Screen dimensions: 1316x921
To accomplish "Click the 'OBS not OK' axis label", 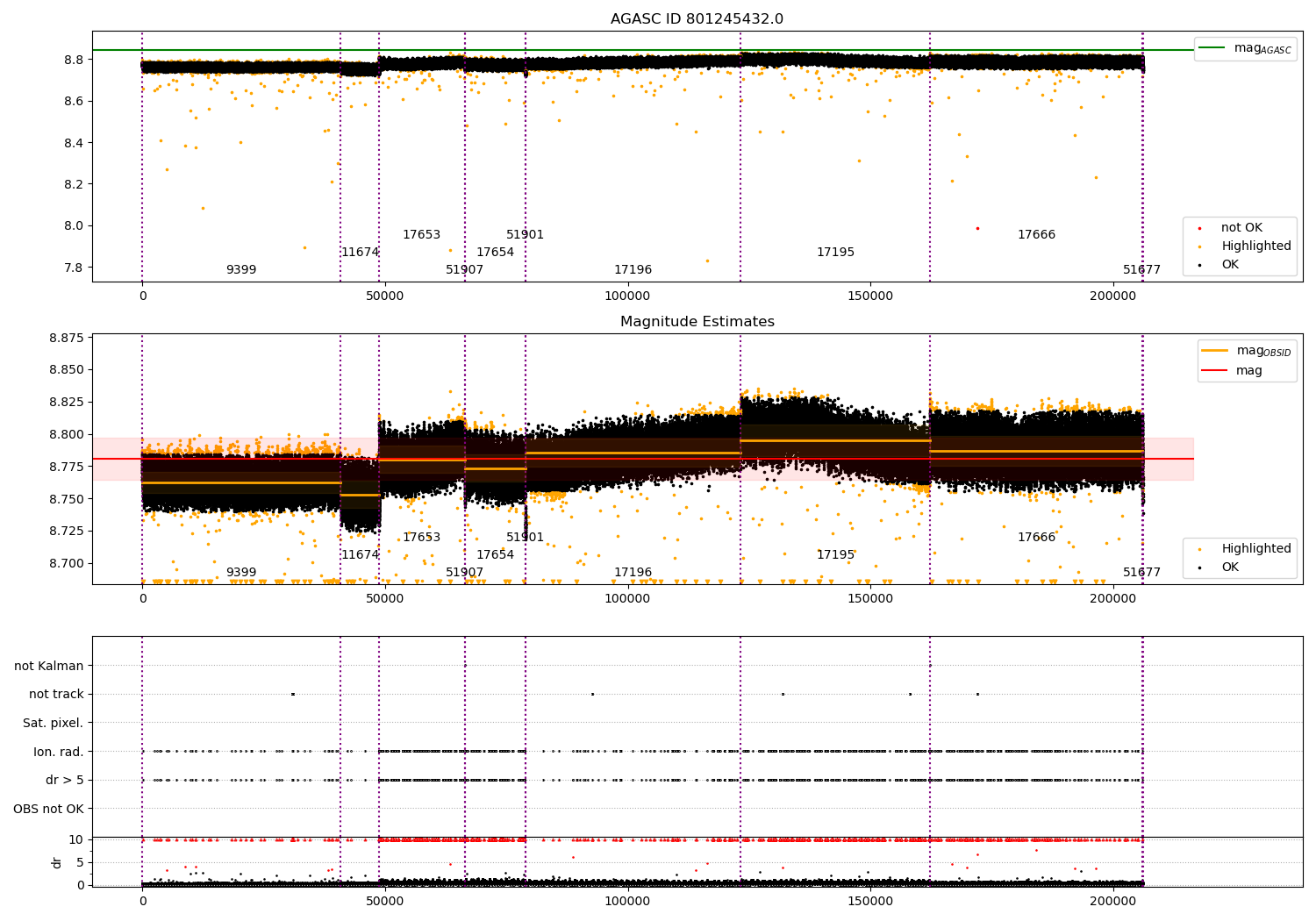I will 49,809.
